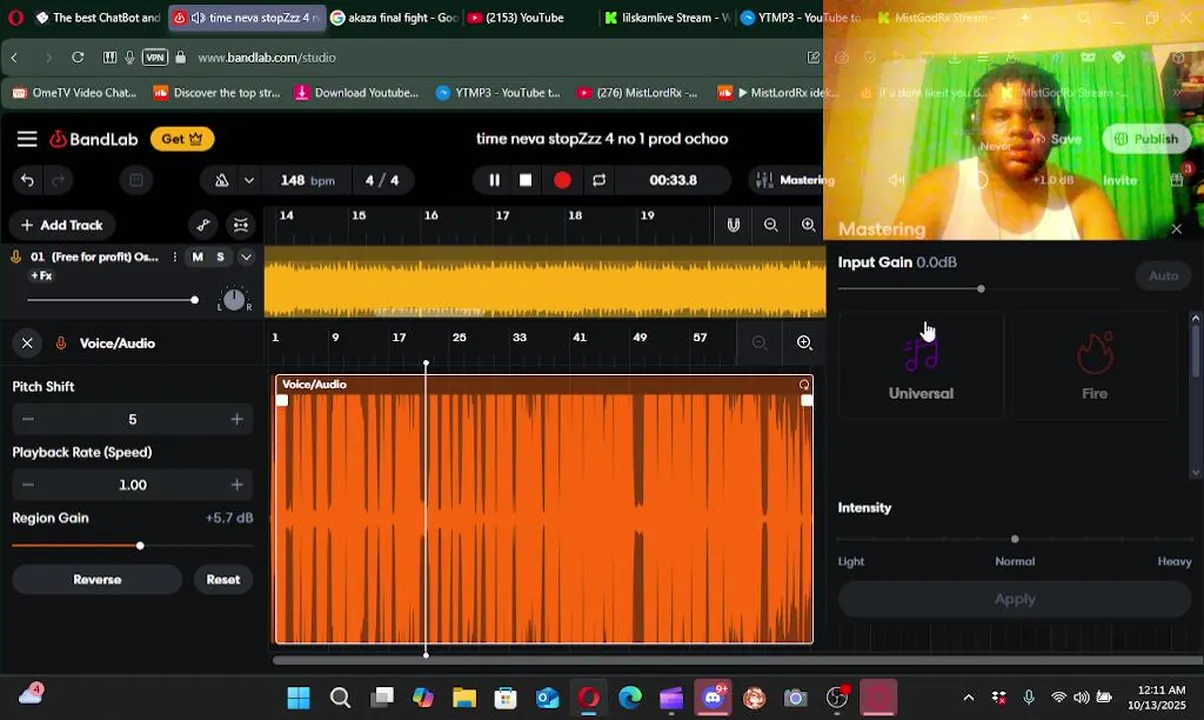This screenshot has height=720, width=1204.
Task: Click the BandLab logo
Action: click(x=93, y=139)
